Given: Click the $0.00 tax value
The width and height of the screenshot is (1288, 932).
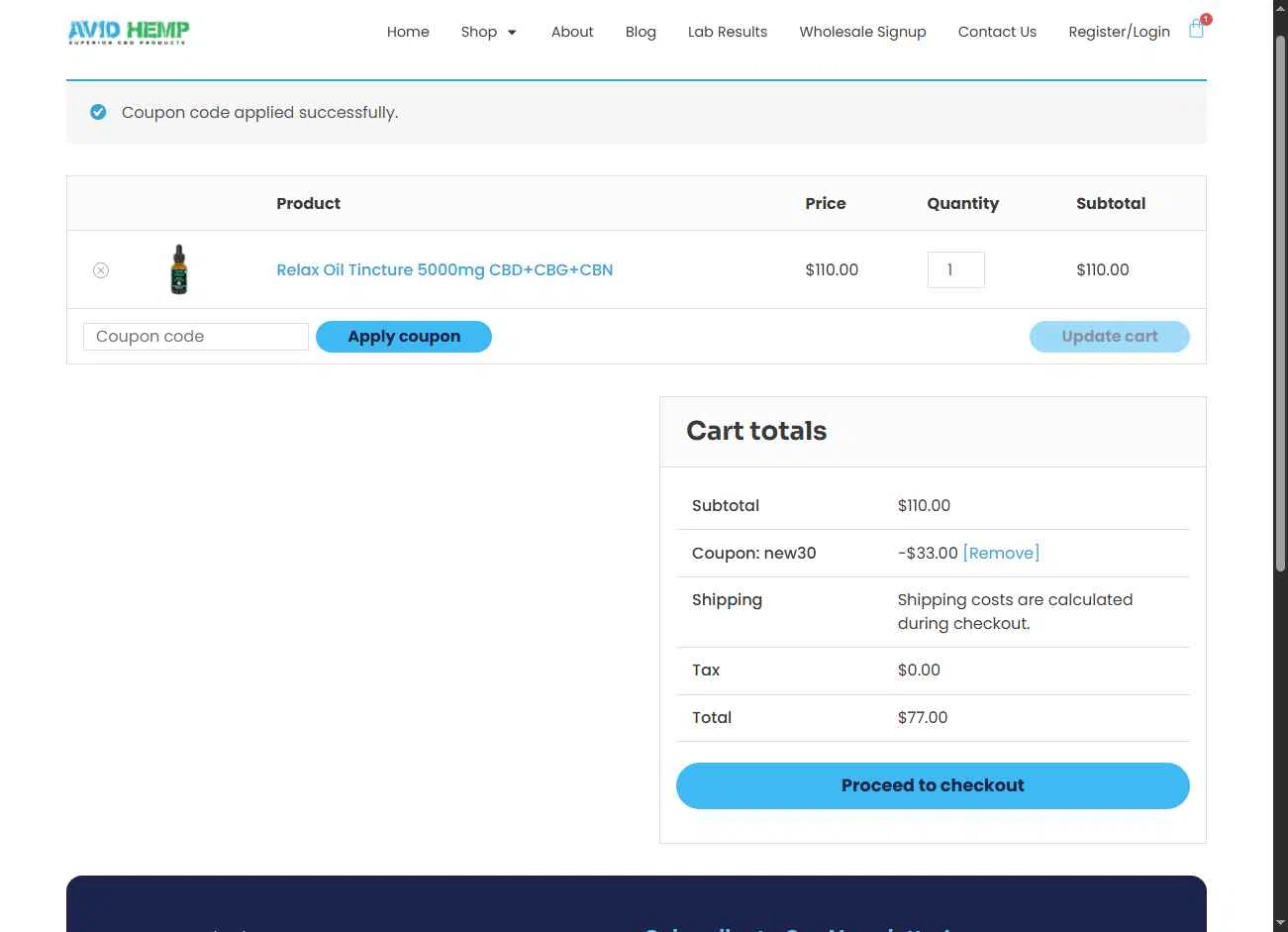Looking at the screenshot, I should click(919, 670).
